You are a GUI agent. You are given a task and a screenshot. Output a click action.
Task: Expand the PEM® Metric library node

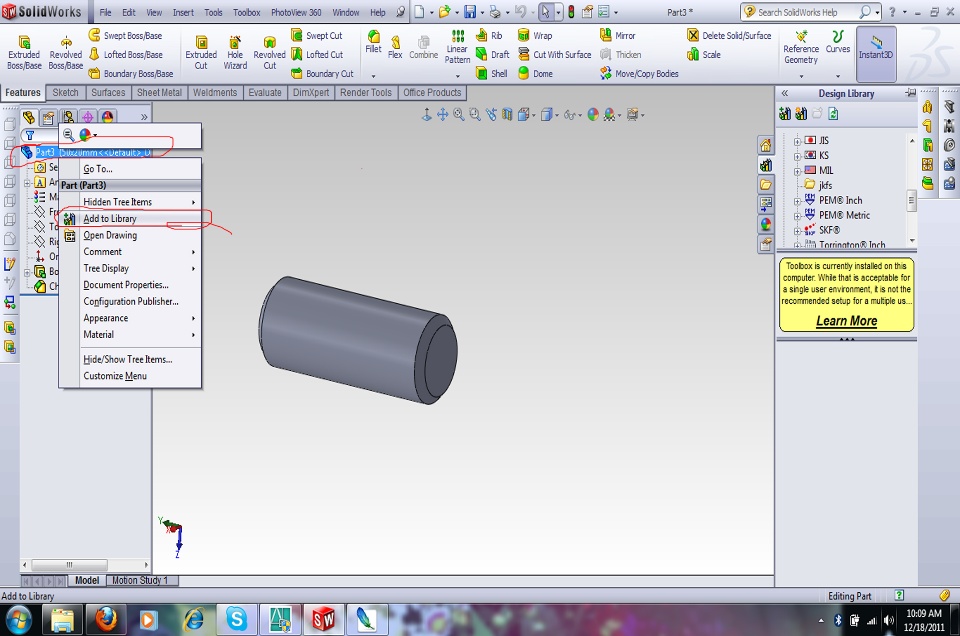coord(798,215)
